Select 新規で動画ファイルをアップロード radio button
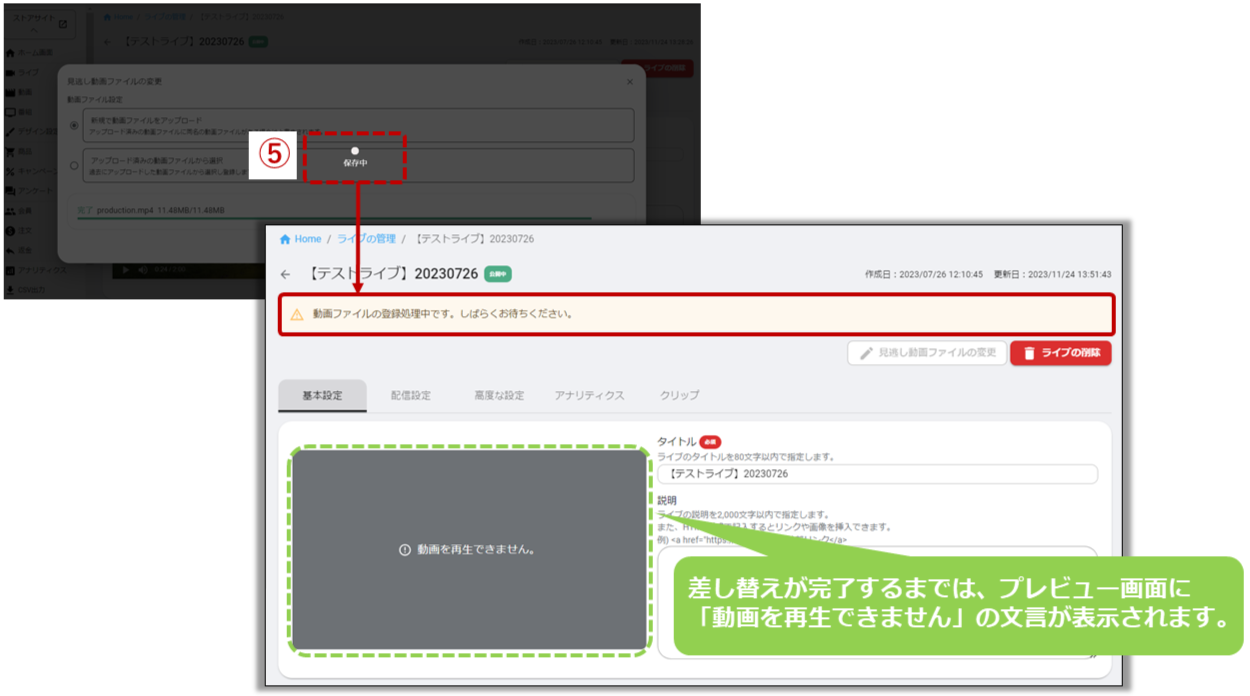This screenshot has width=1250, height=696. click(x=74, y=126)
